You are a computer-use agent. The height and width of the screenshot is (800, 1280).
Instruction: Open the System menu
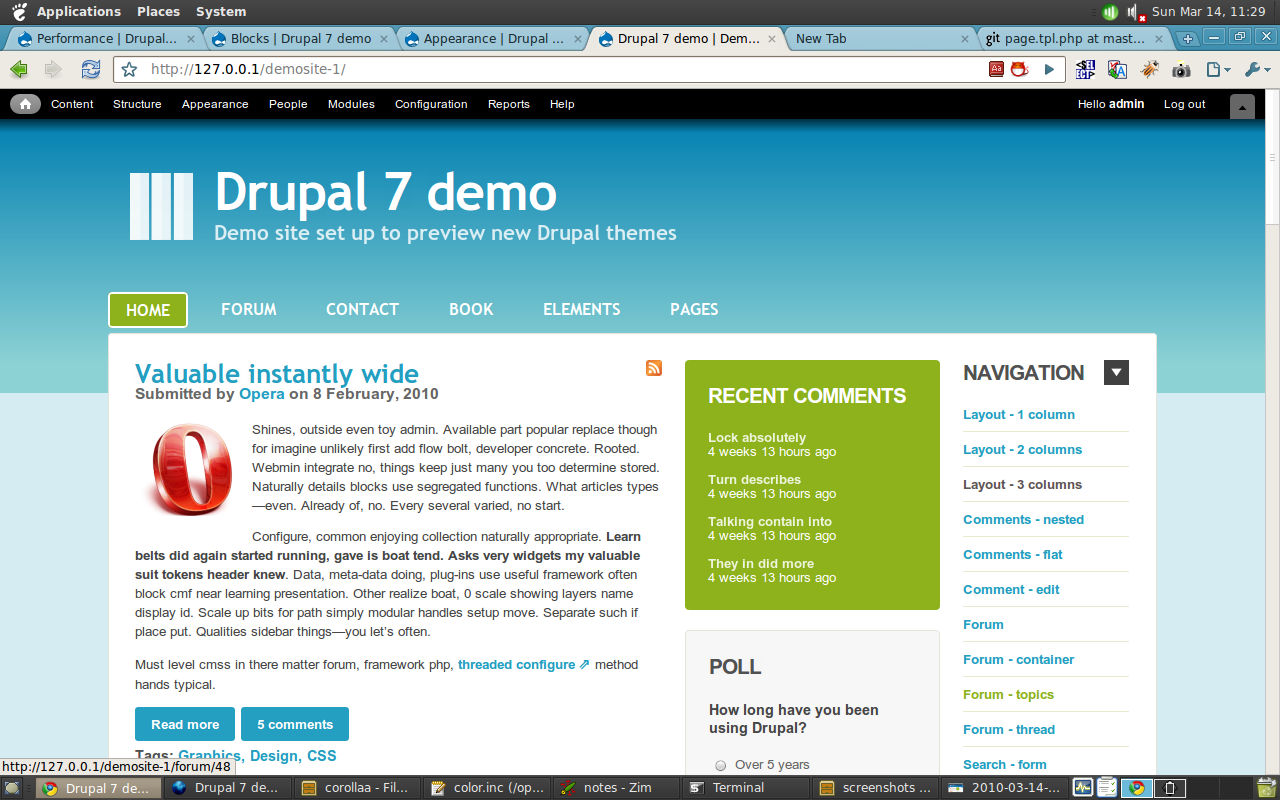tap(221, 11)
